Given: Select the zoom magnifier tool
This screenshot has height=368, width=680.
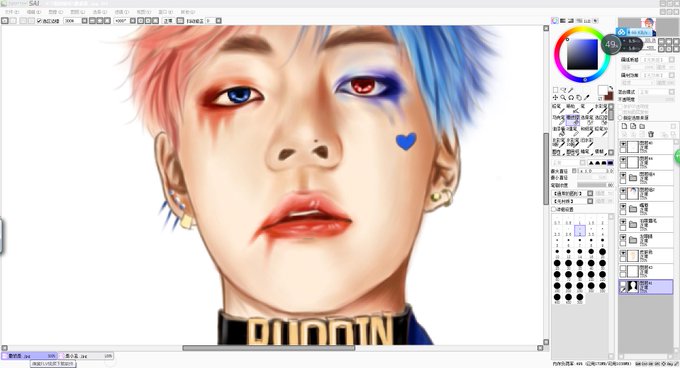Looking at the screenshot, I should (563, 98).
